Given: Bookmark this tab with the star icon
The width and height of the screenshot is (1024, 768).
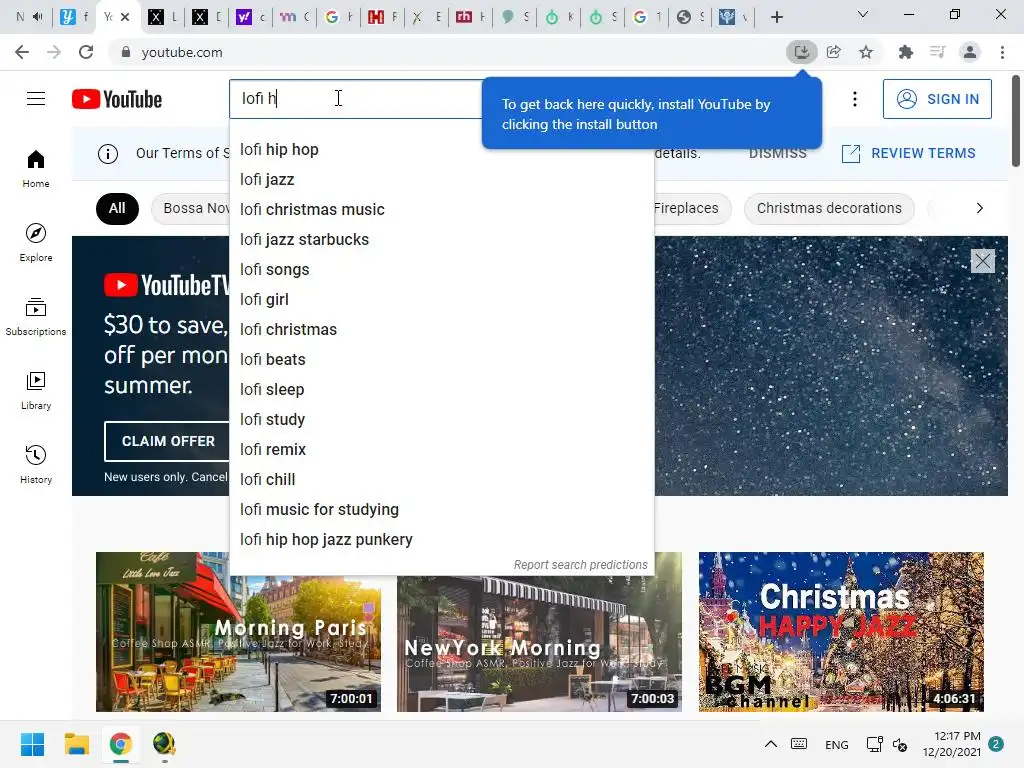Looking at the screenshot, I should point(866,52).
